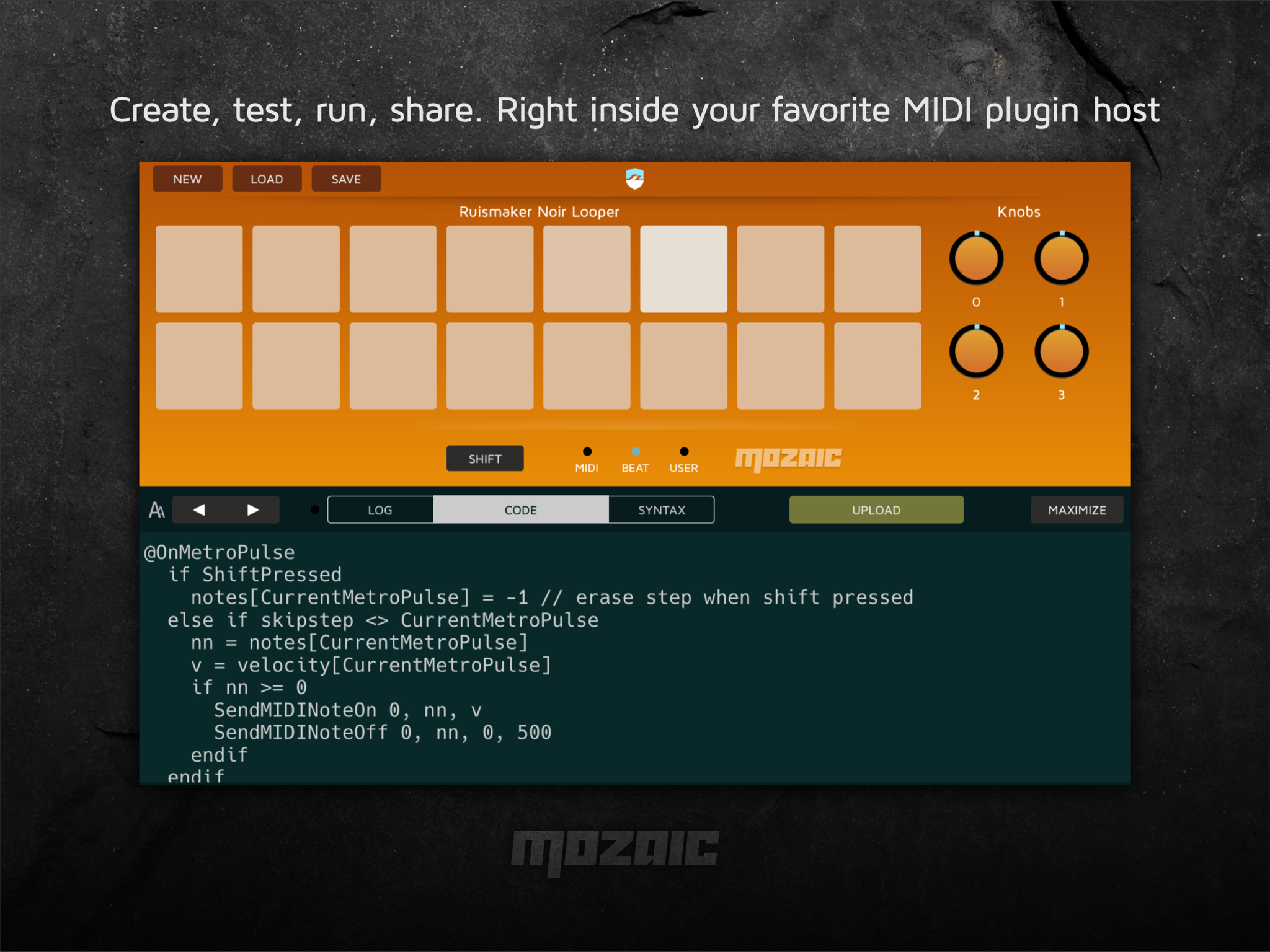Turn Knob 0 by clicking it
This screenshot has height=952, width=1270.
[976, 258]
